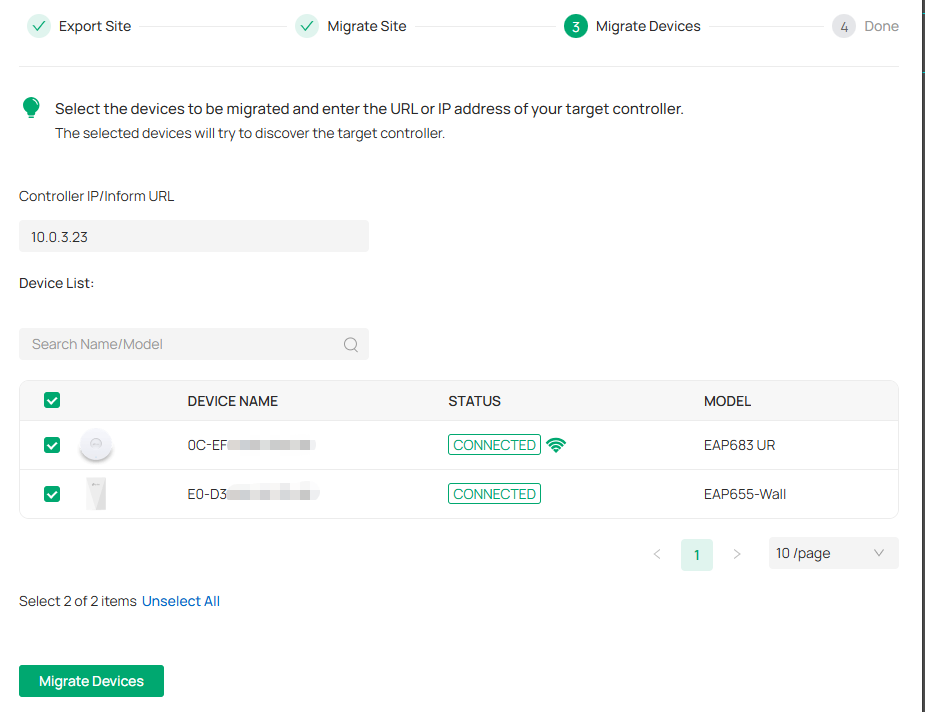Click the search magnifier icon
Screen dimensions: 925x712
tap(351, 344)
